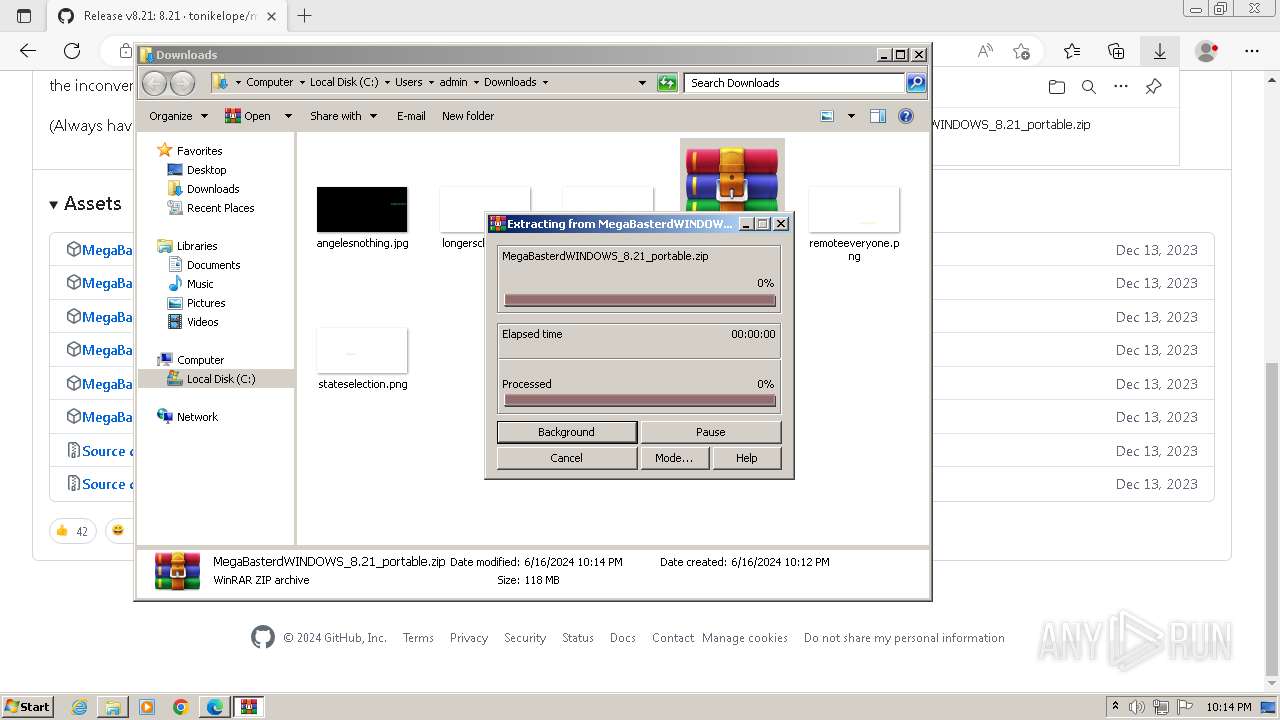Open the GitHub Security footer link
1280x720 pixels.
click(525, 638)
